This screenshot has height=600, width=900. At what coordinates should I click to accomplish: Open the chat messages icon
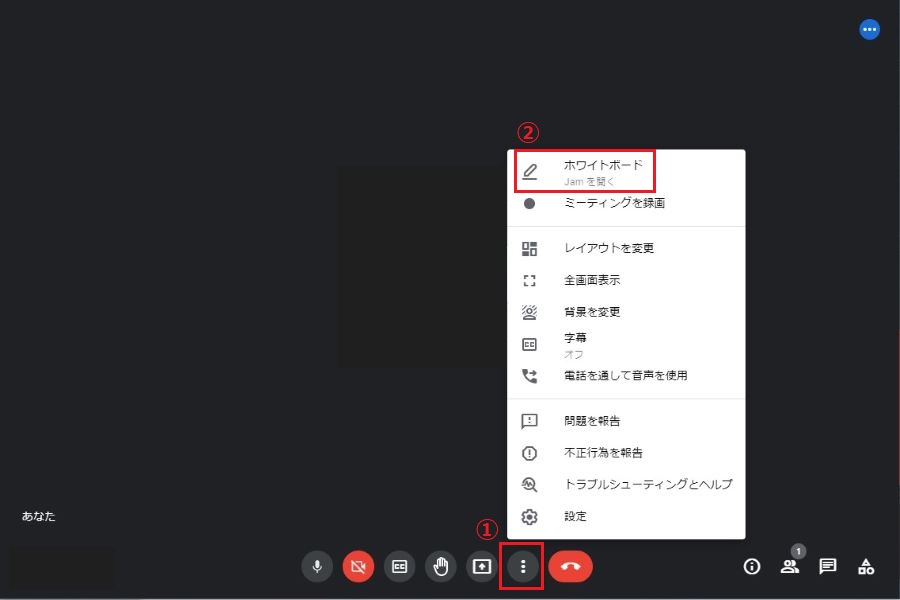coord(828,567)
